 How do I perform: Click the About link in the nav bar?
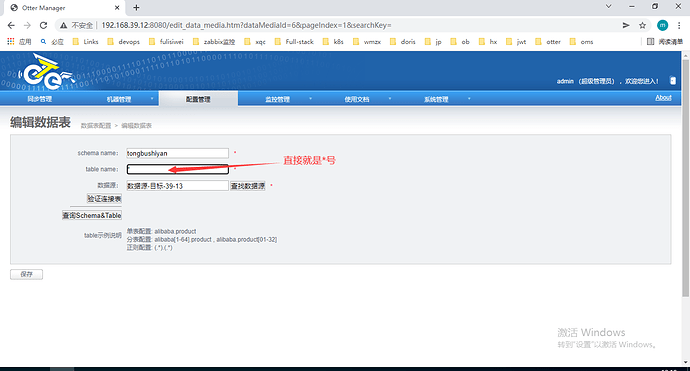663,98
